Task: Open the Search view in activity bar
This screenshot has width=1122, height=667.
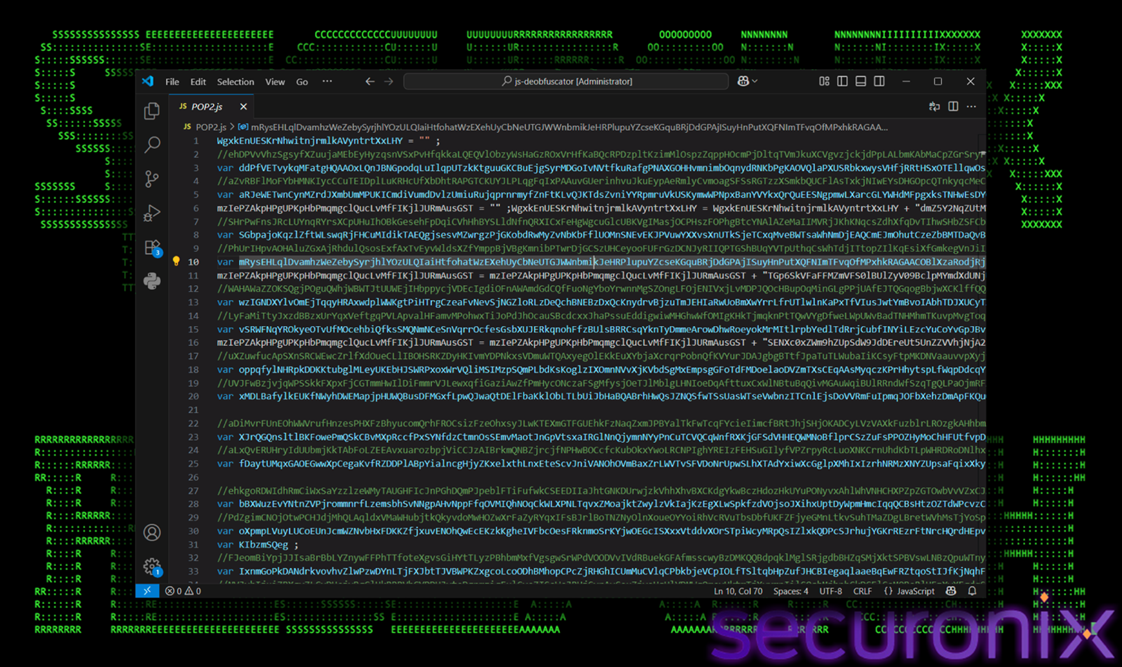Action: (x=152, y=145)
